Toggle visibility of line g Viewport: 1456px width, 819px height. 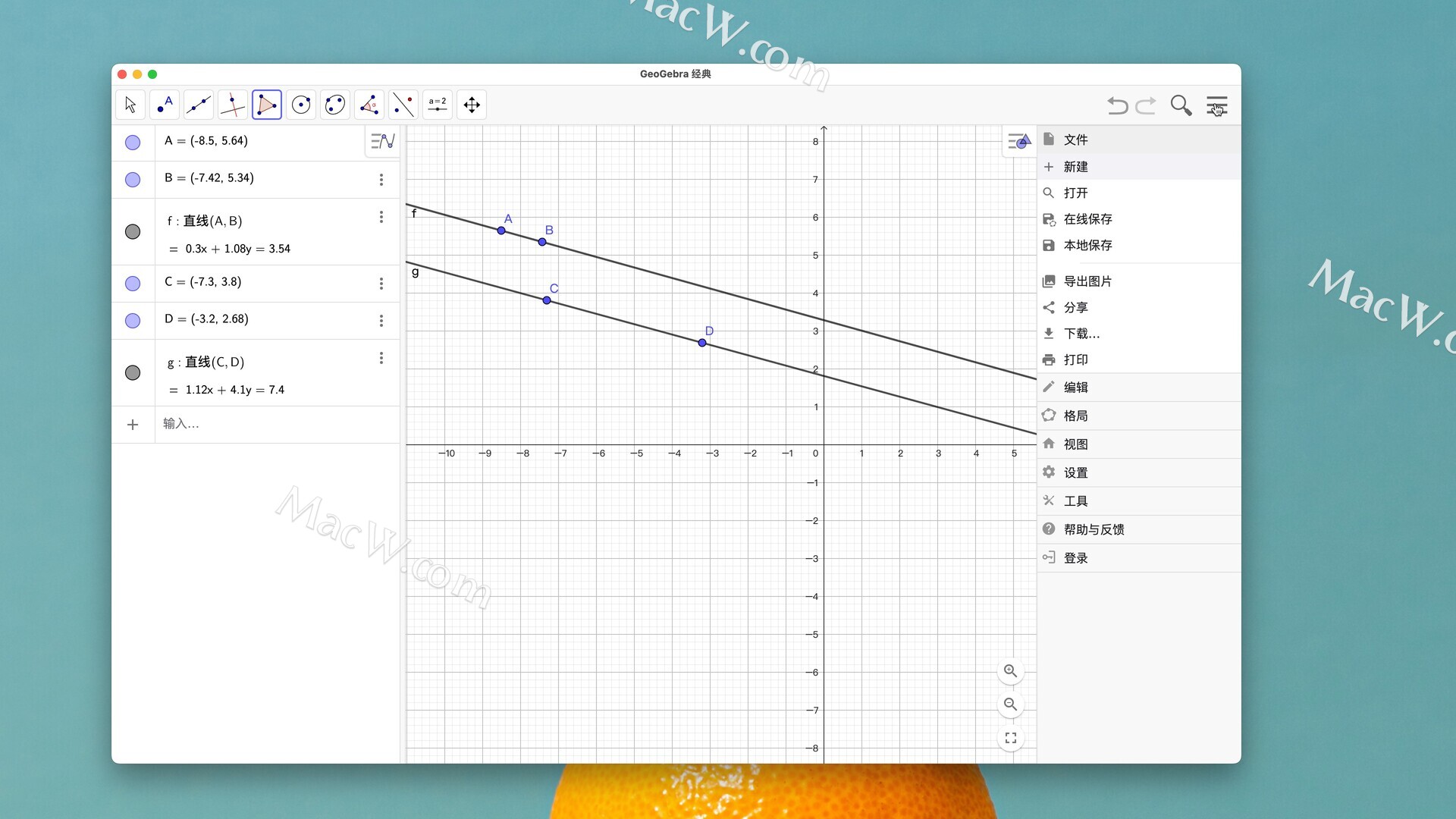click(x=133, y=373)
